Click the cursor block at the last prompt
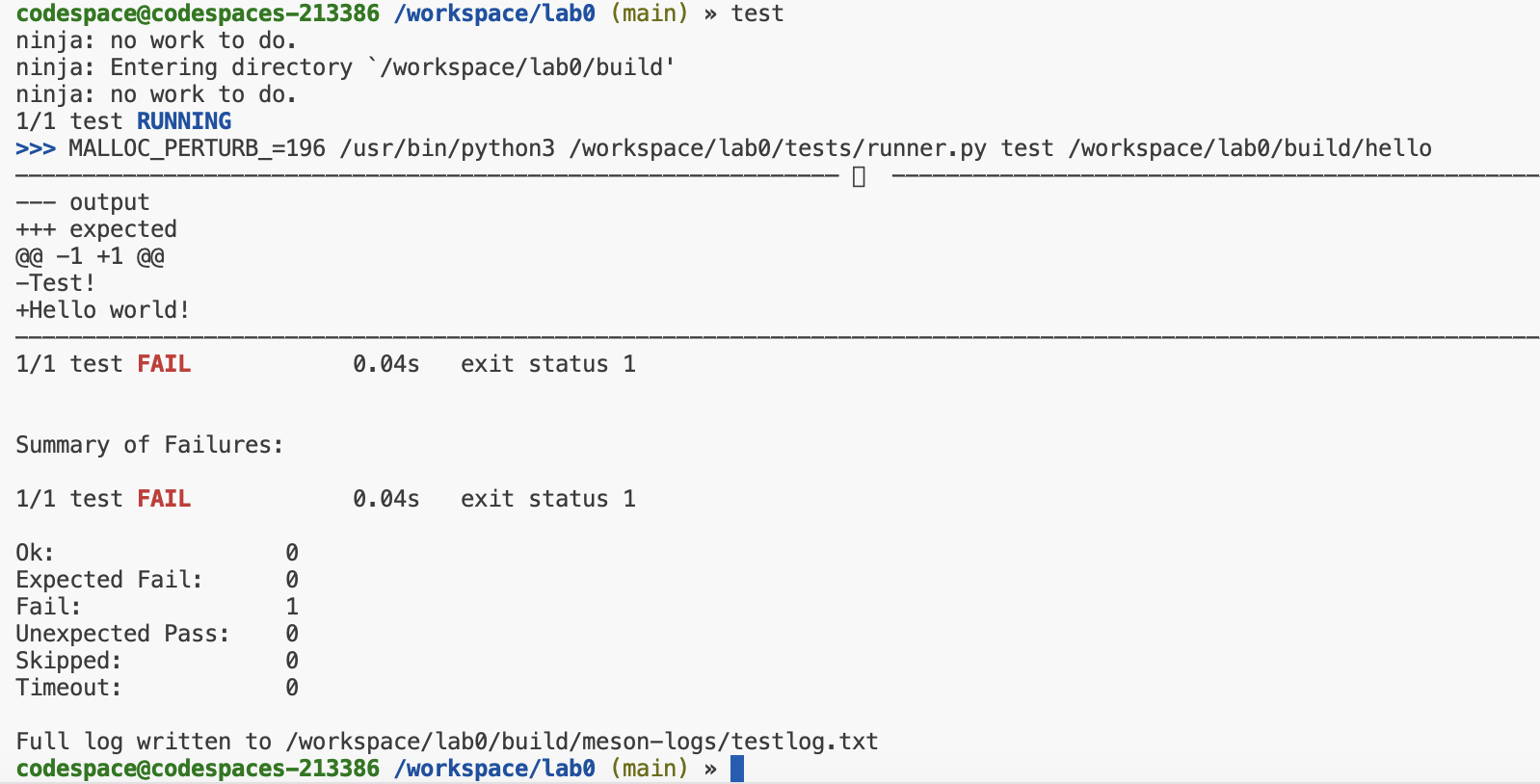Image resolution: width=1540 pixels, height=784 pixels. (x=737, y=769)
